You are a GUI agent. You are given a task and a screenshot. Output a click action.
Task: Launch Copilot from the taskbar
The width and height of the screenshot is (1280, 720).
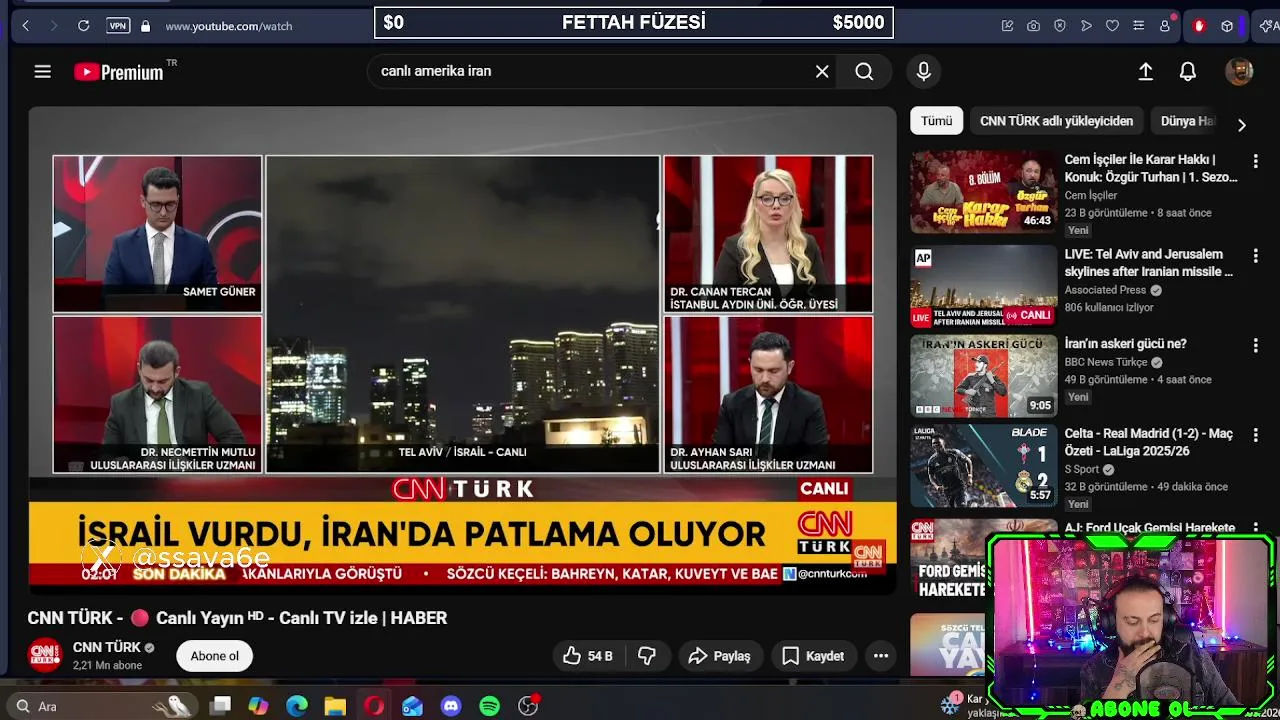click(258, 706)
